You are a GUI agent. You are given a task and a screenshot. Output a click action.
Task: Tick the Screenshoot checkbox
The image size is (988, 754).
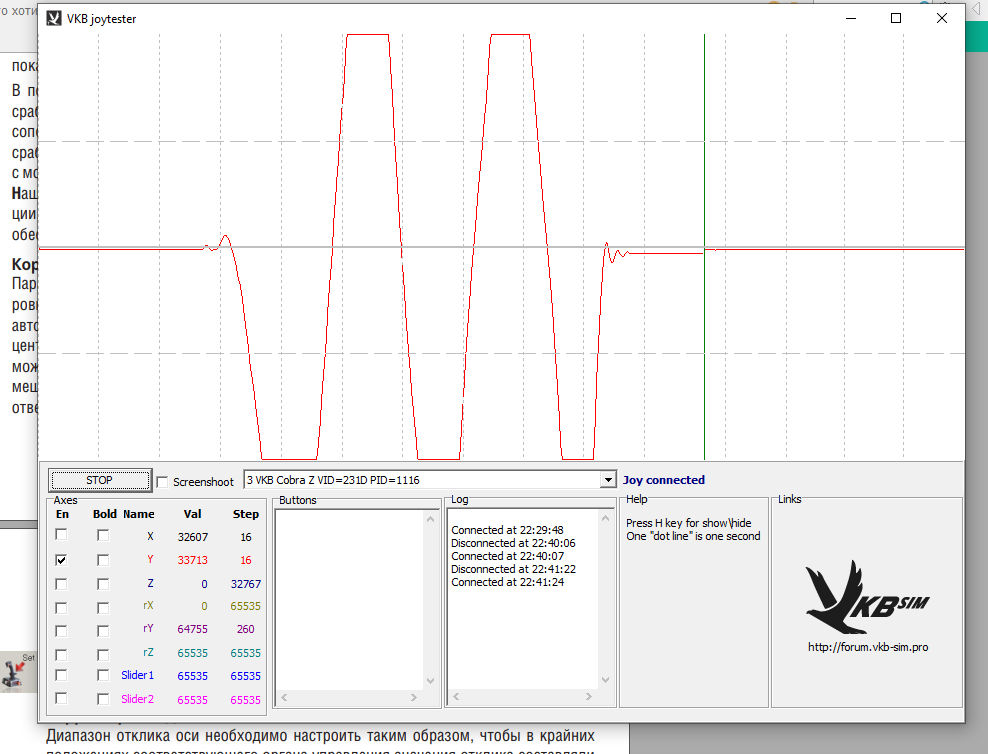click(x=163, y=482)
